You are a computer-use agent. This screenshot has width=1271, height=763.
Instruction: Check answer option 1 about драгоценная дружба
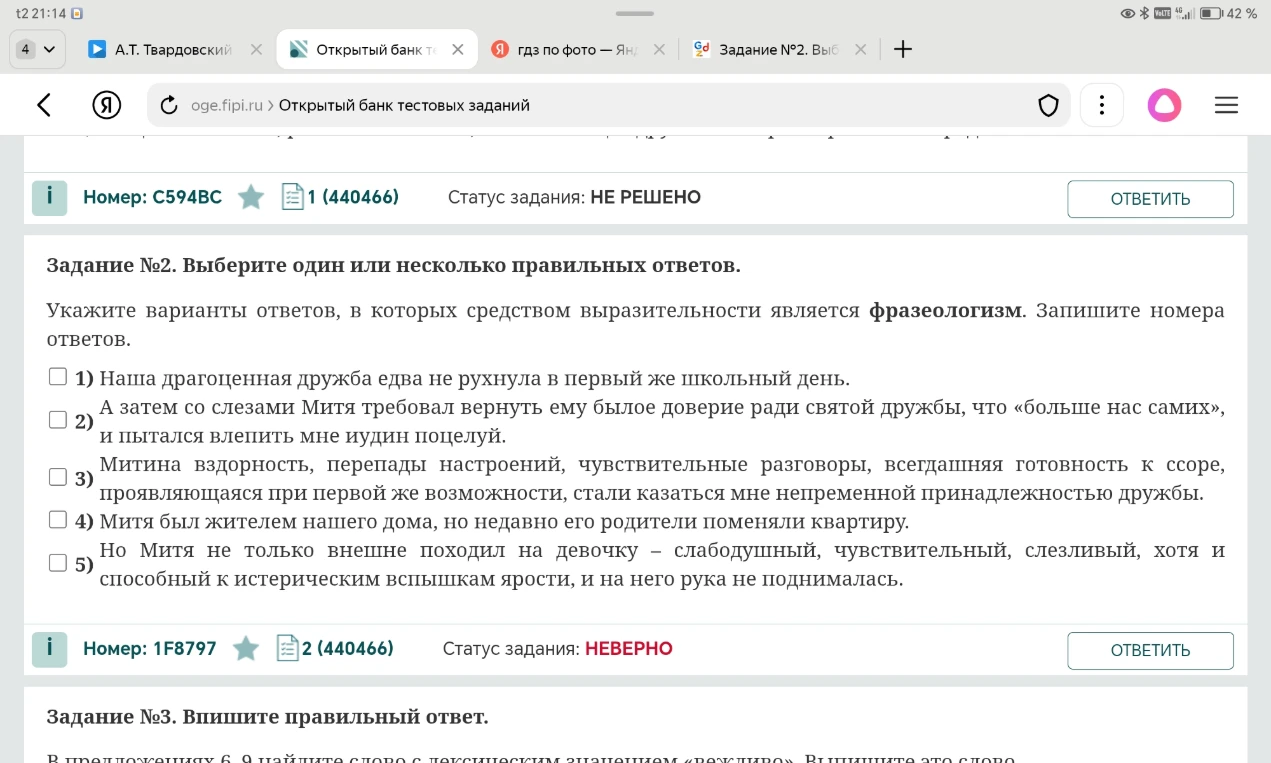58,377
